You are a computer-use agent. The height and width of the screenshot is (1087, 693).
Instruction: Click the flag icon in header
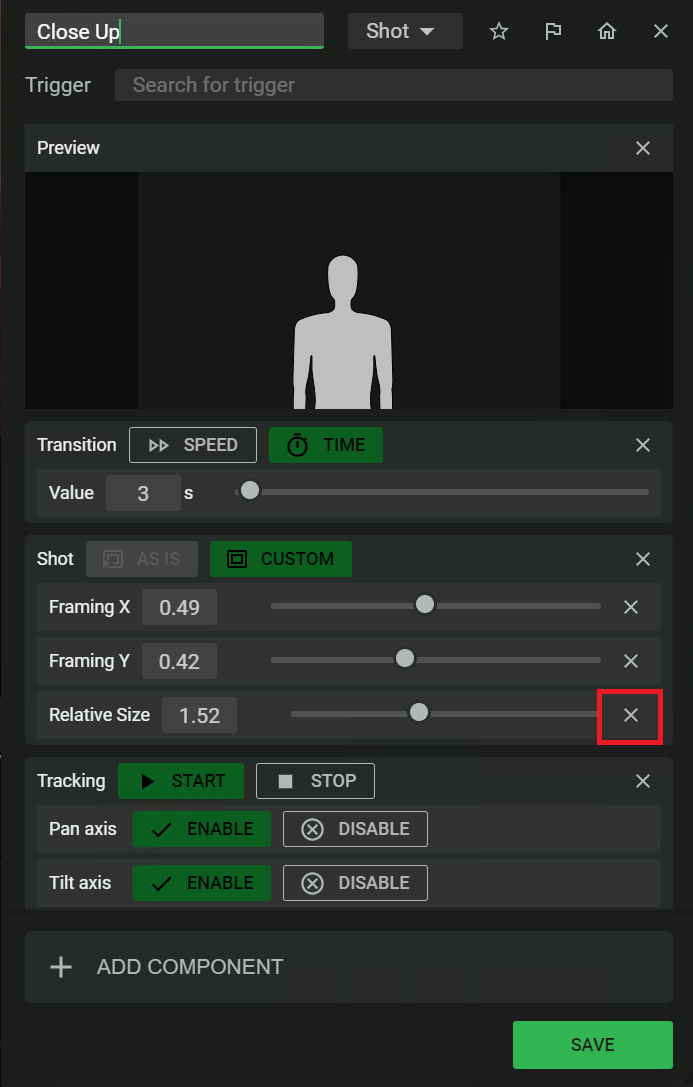(x=553, y=31)
